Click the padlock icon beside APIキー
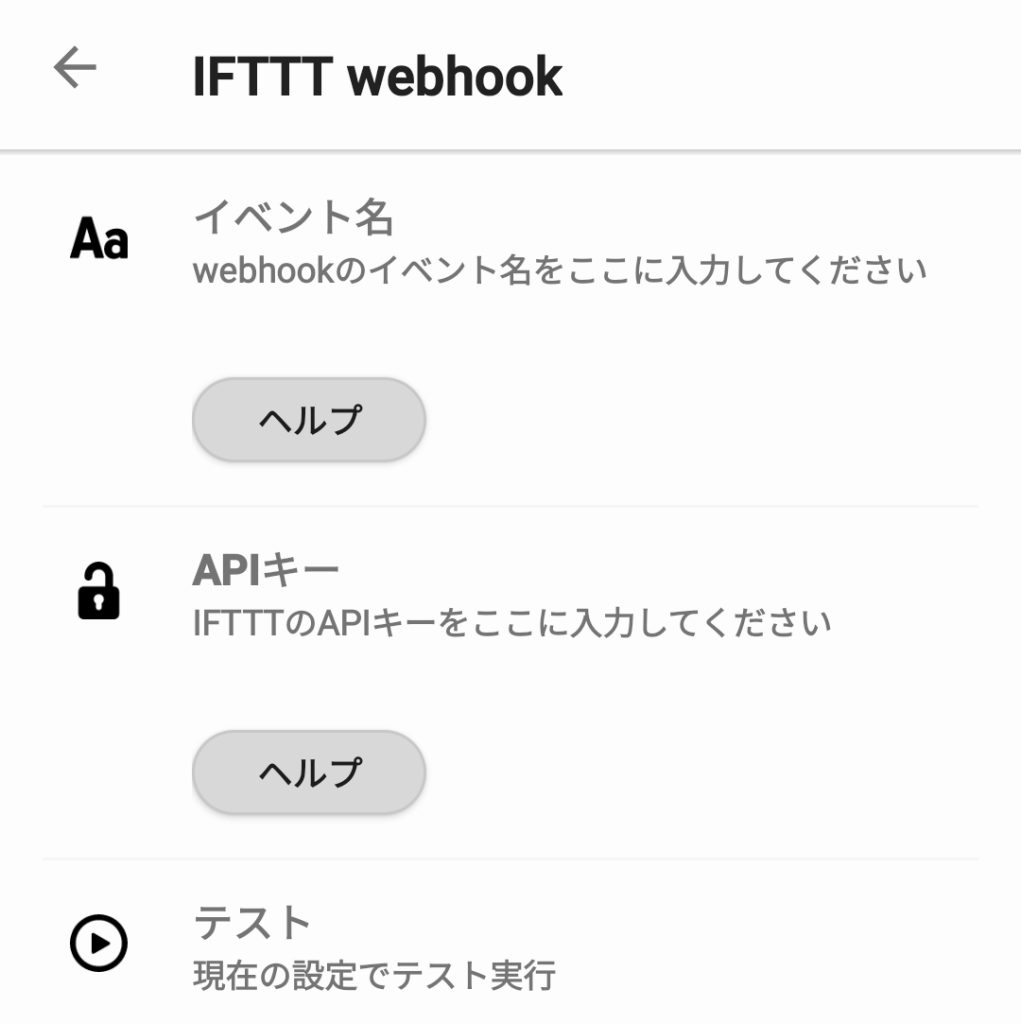The image size is (1021, 1024). (x=98, y=591)
